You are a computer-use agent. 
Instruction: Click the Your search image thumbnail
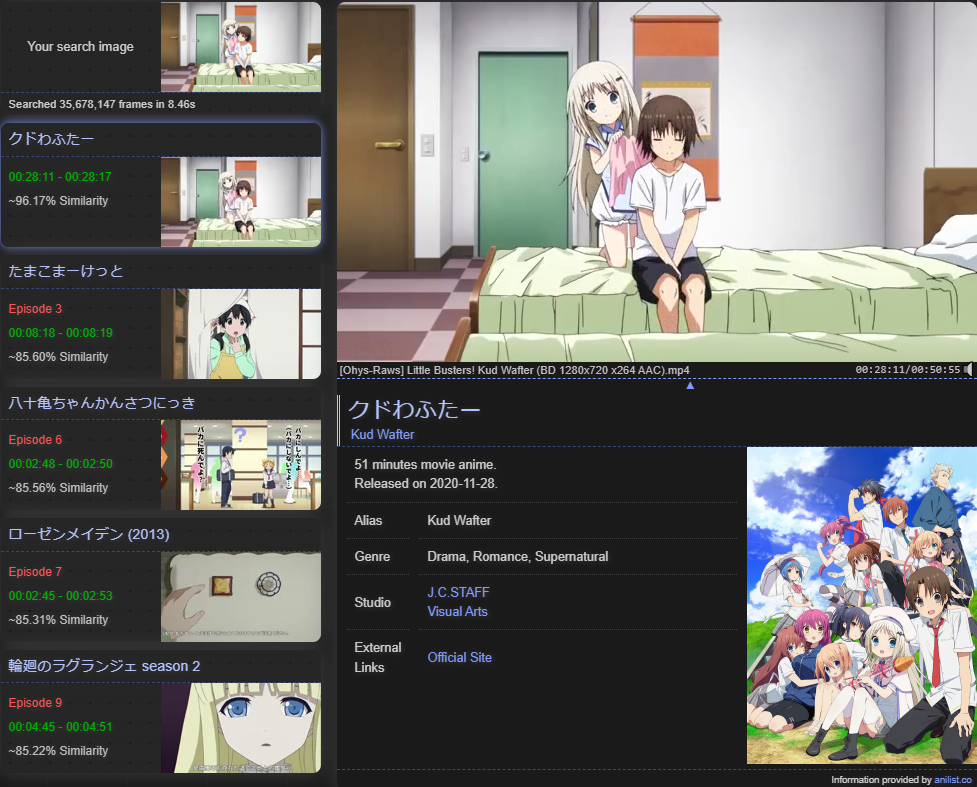(241, 47)
